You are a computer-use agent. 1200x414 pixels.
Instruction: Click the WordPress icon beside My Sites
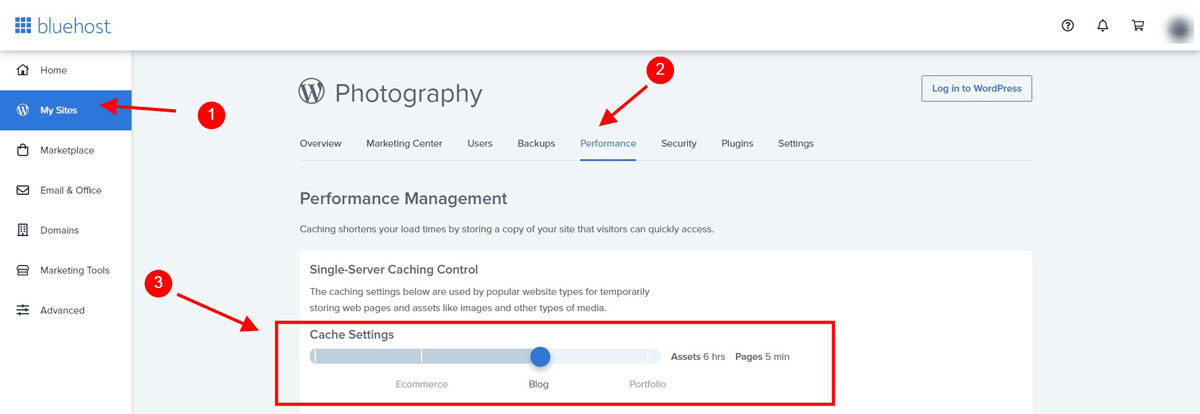[x=22, y=110]
